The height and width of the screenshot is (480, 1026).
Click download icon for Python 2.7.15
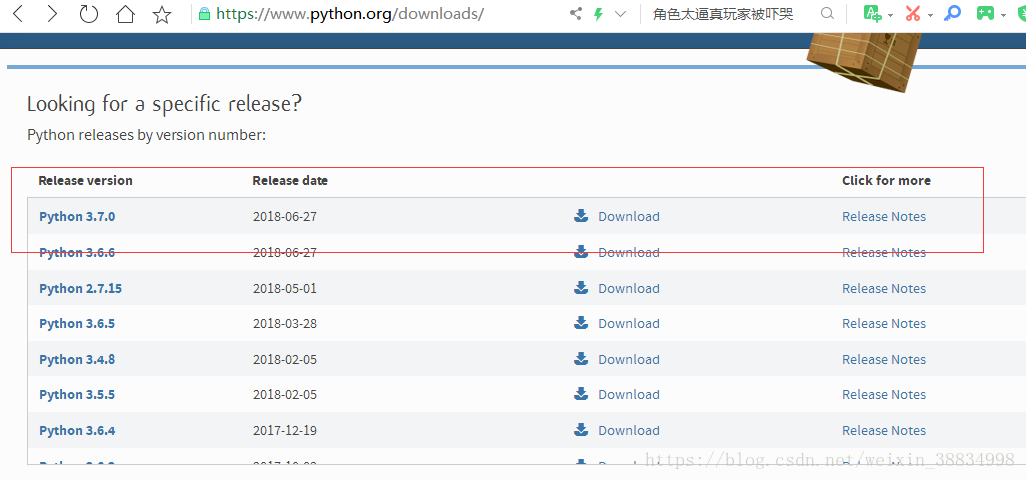(x=581, y=288)
